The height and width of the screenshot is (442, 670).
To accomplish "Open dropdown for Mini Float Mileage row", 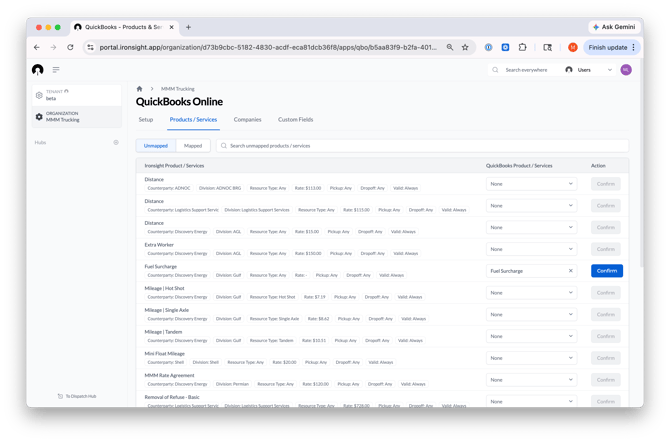I will click(x=532, y=358).
